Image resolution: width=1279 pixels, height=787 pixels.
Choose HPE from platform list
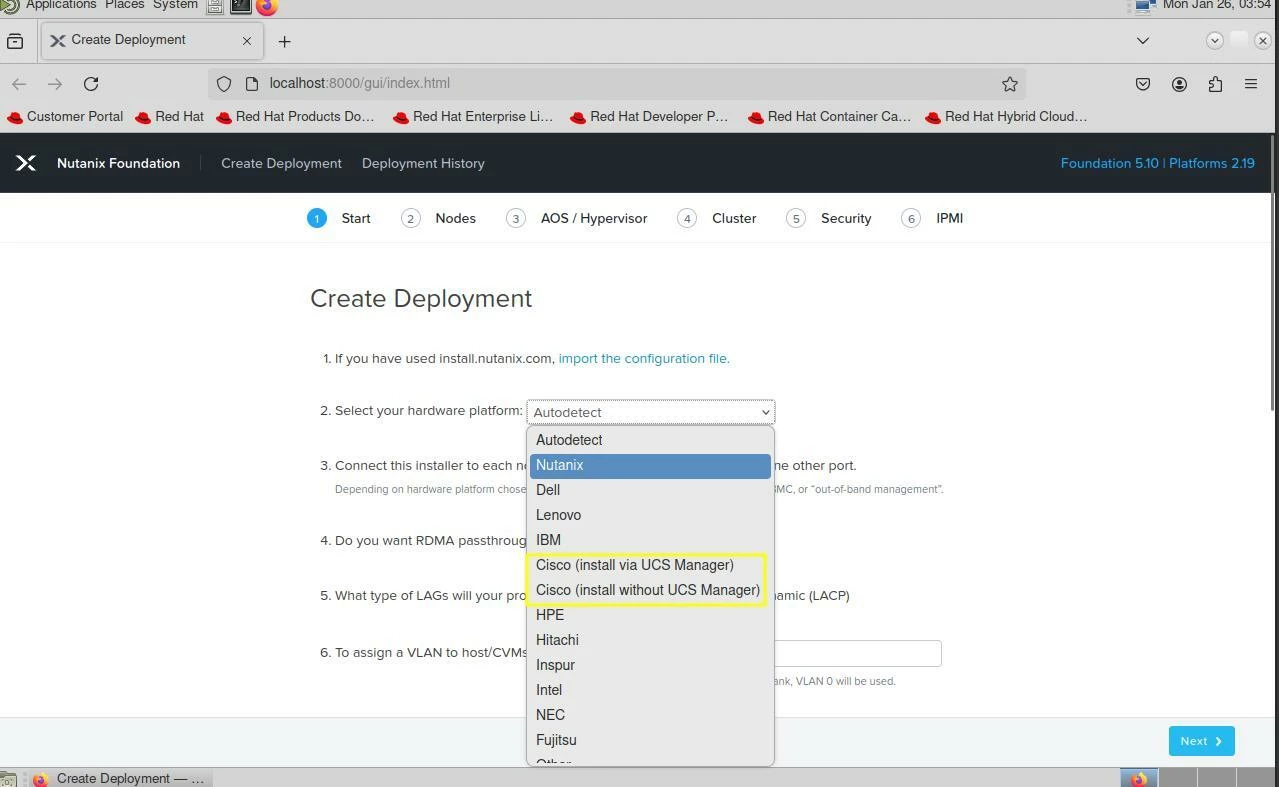point(650,615)
